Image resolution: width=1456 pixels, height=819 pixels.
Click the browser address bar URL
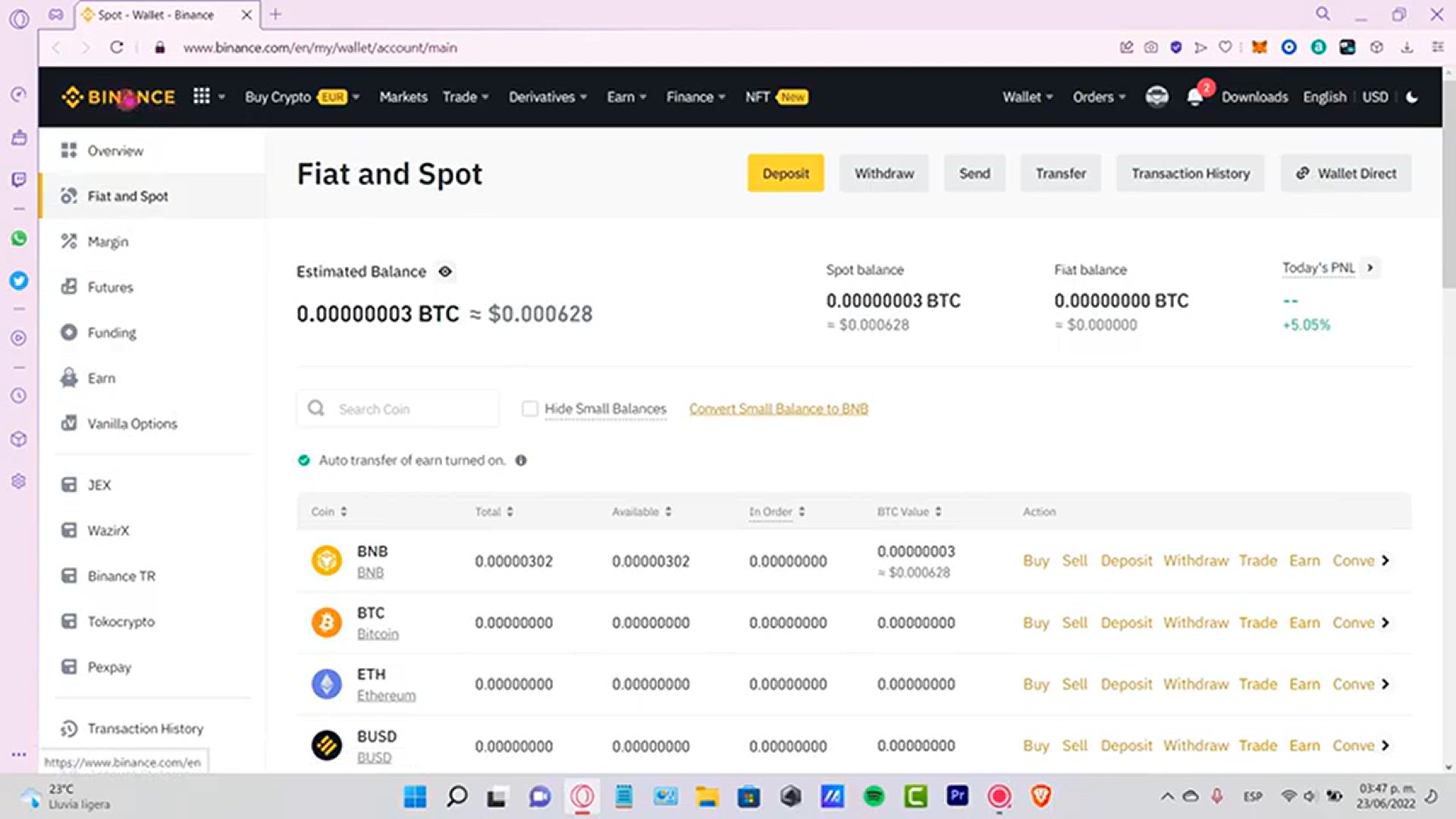pos(320,47)
